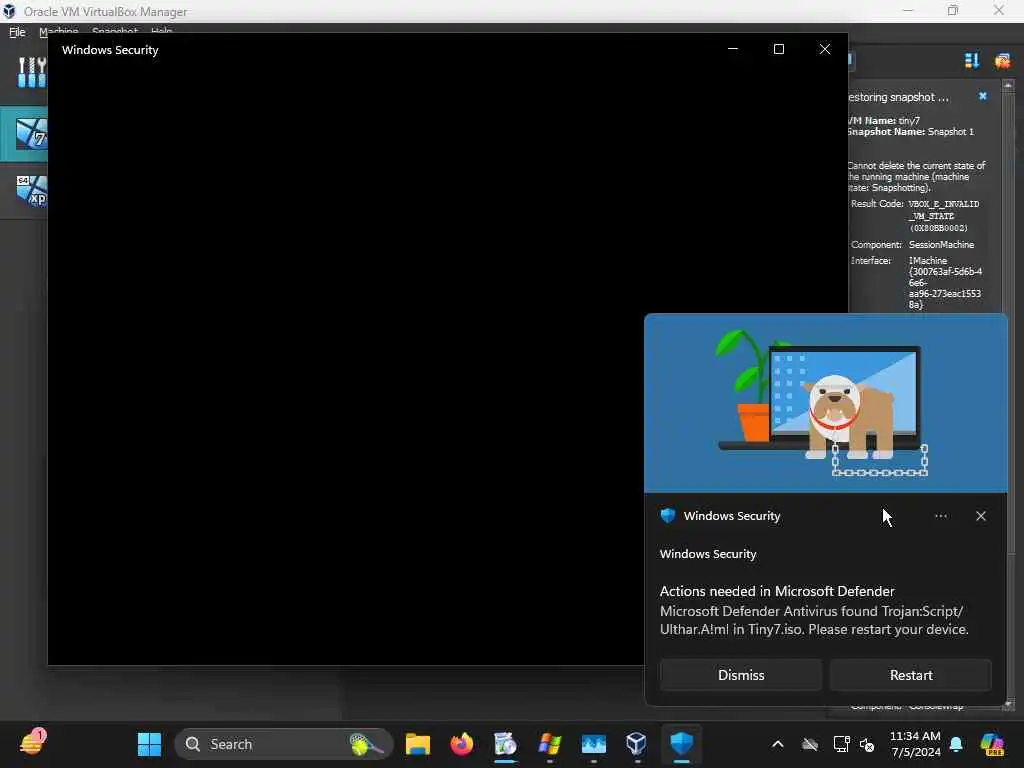1024x768 pixels.
Task: Open the Windows Start menu
Action: click(149, 744)
